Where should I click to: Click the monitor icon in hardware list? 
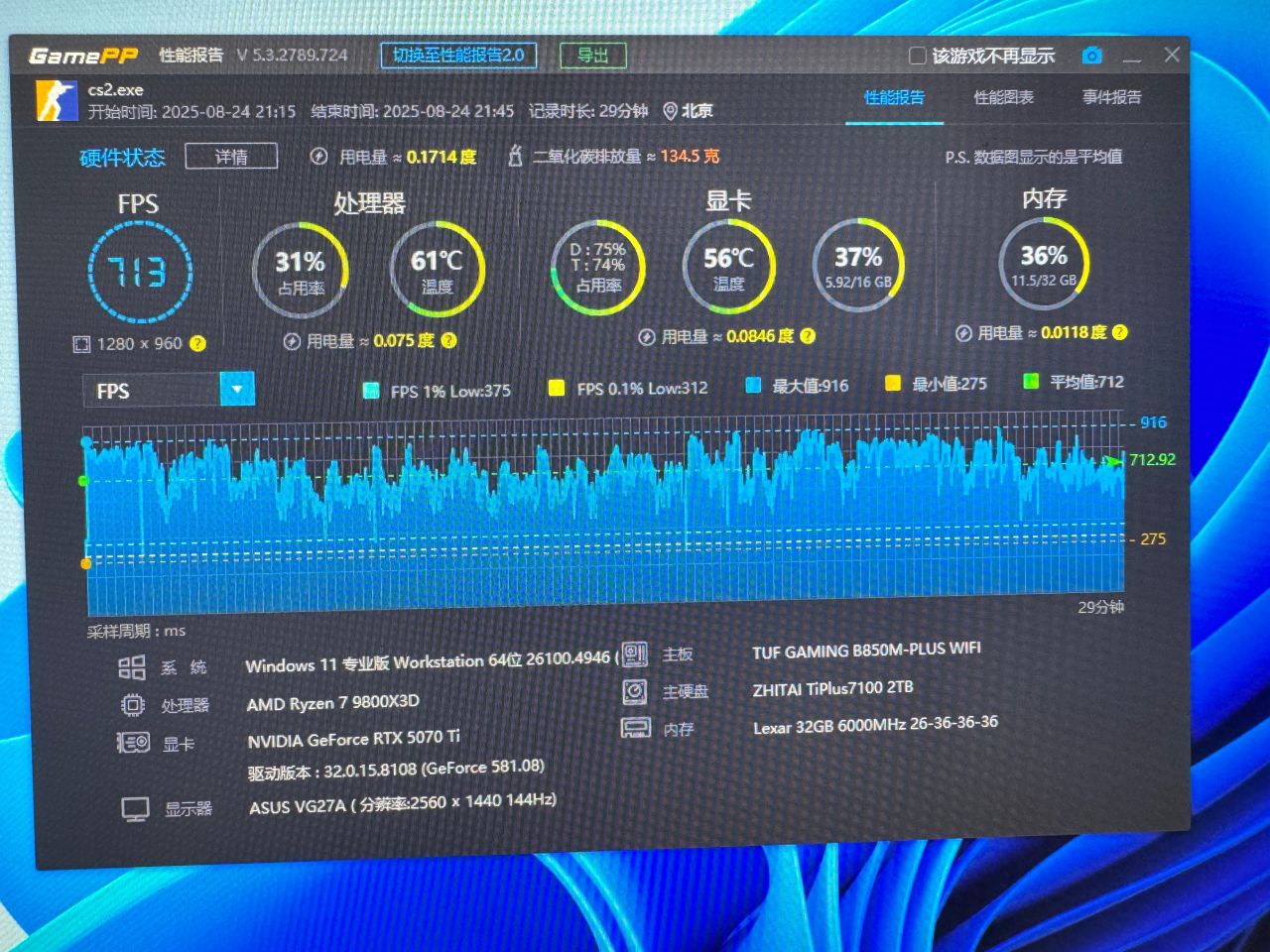[136, 809]
